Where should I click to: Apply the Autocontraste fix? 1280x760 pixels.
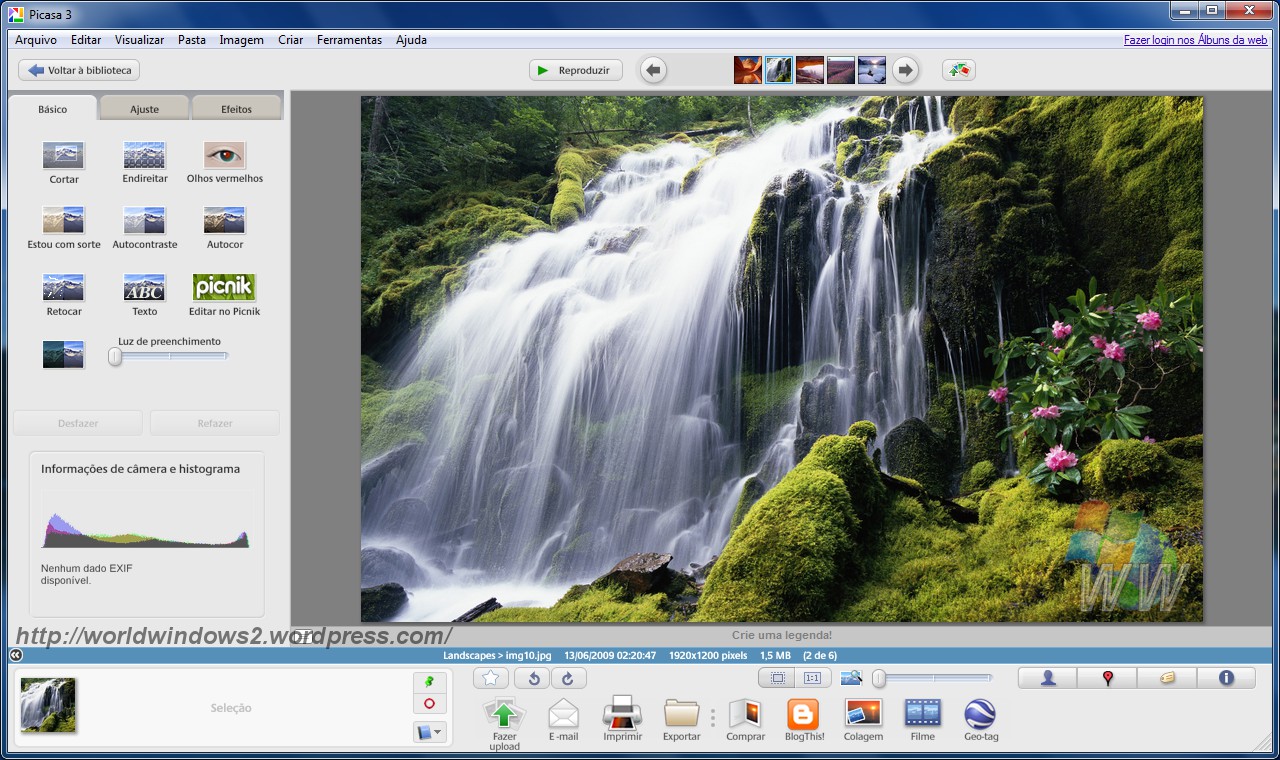click(x=144, y=221)
